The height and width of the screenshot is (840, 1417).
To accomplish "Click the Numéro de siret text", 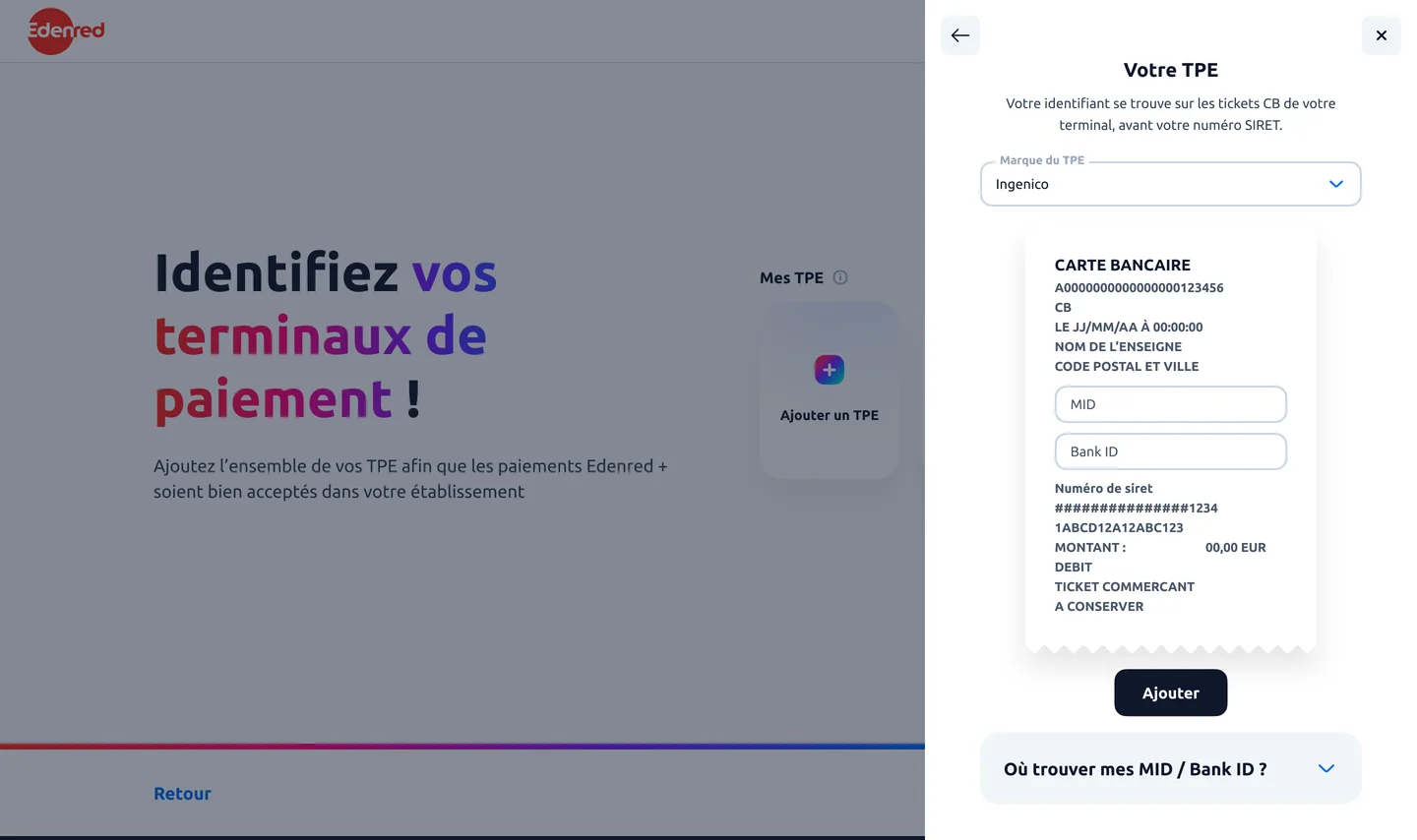I will tap(1103, 488).
